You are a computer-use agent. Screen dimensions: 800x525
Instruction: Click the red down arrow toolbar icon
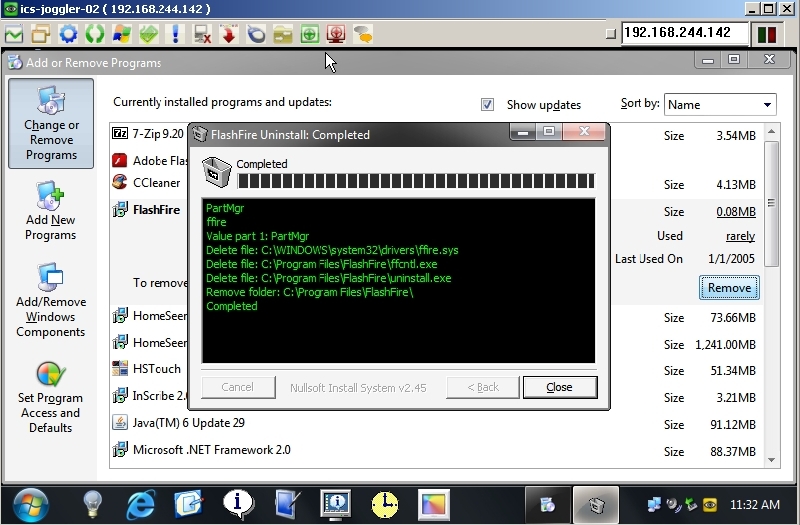coord(229,34)
